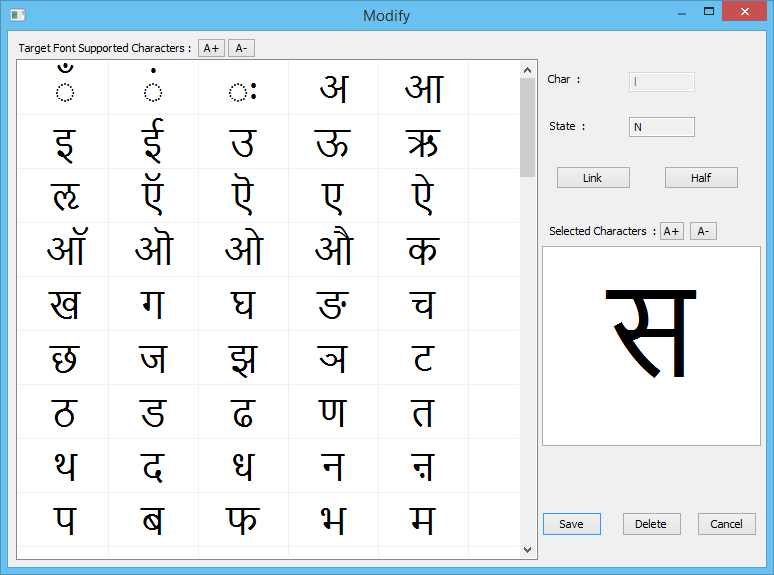
Task: Select the इ character cell
Action: (64, 142)
